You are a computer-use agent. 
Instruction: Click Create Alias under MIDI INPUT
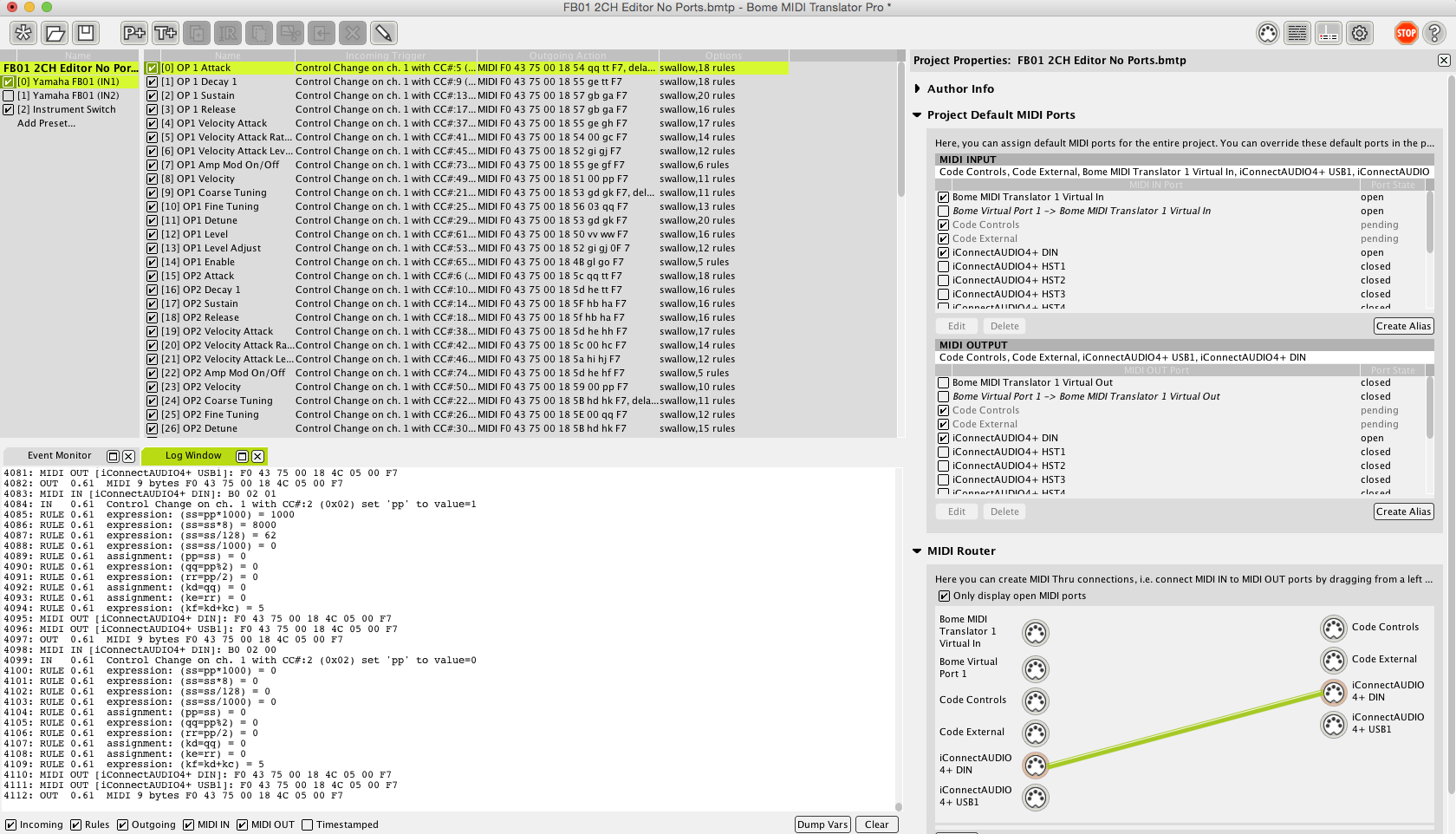click(1404, 326)
